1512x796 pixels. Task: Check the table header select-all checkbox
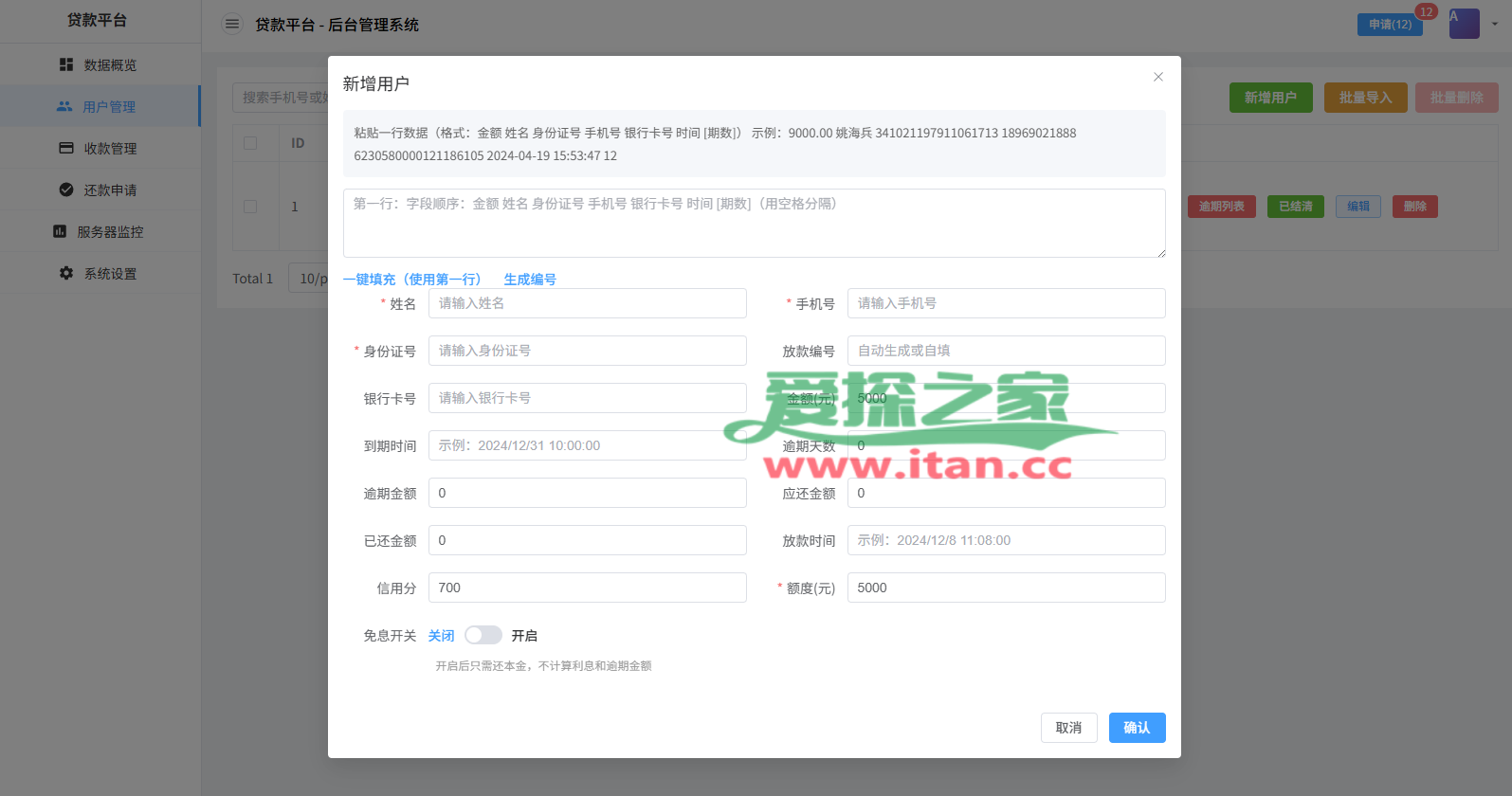tap(250, 143)
